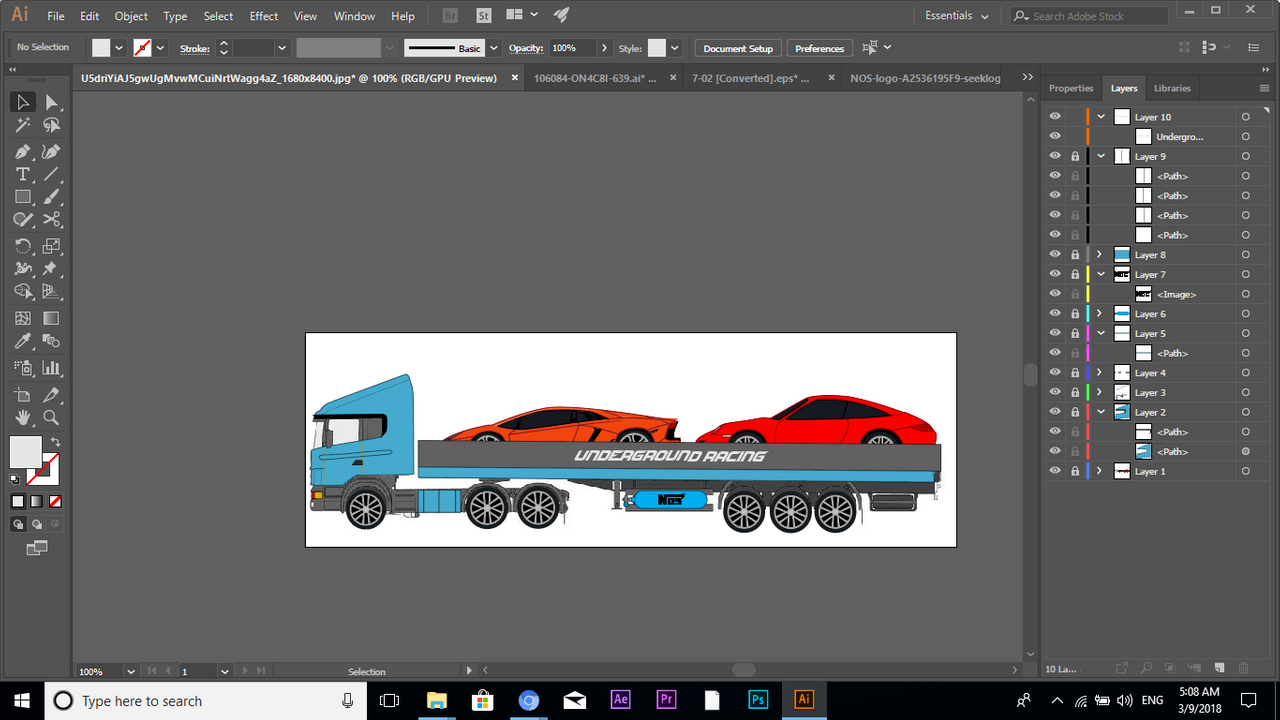Viewport: 1280px width, 720px height.
Task: Select the Magic Wand tool
Action: click(x=23, y=126)
